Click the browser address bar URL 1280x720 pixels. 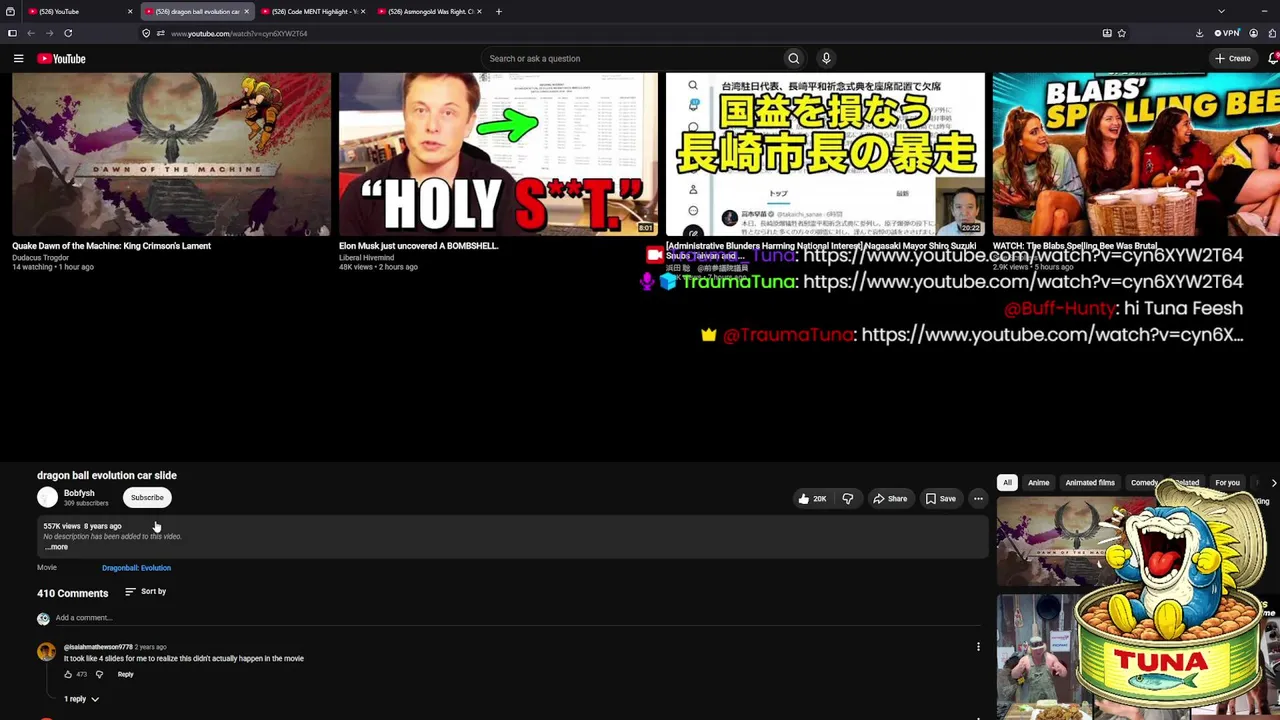(239, 33)
